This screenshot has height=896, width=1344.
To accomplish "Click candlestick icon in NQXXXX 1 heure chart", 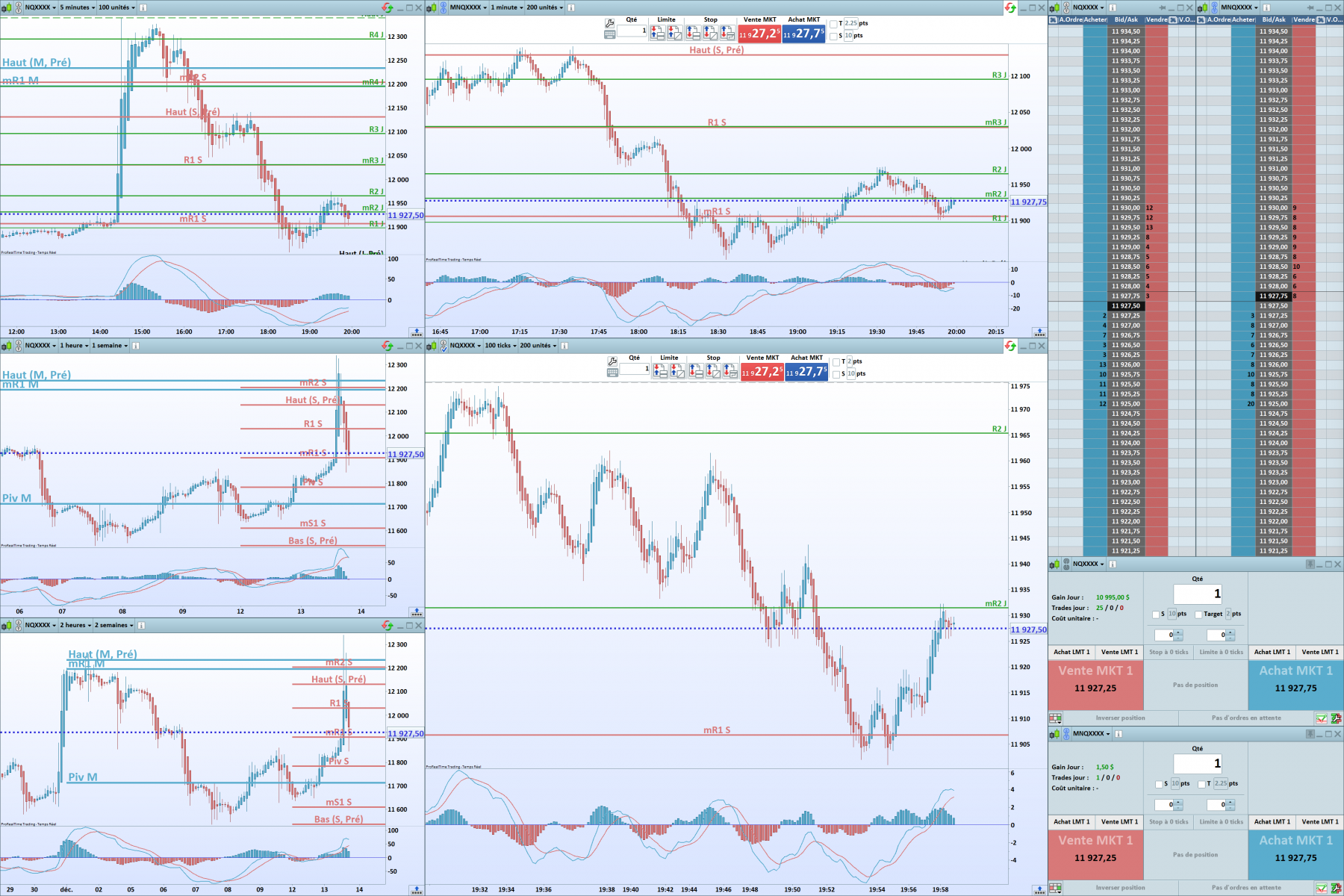I will 7,346.
